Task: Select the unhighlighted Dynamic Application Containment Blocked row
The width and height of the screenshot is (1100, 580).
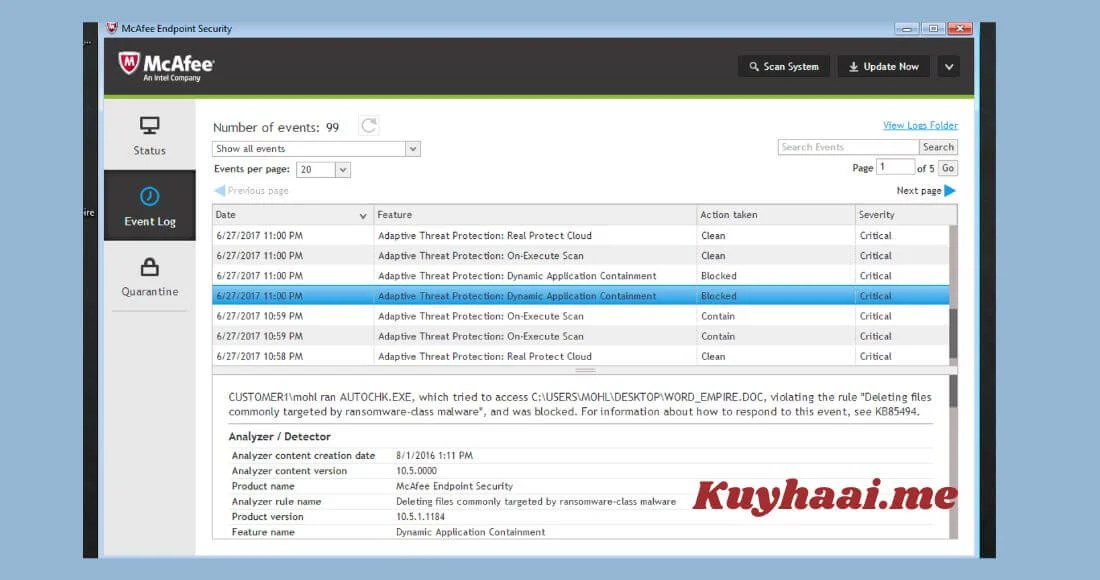Action: coord(581,276)
